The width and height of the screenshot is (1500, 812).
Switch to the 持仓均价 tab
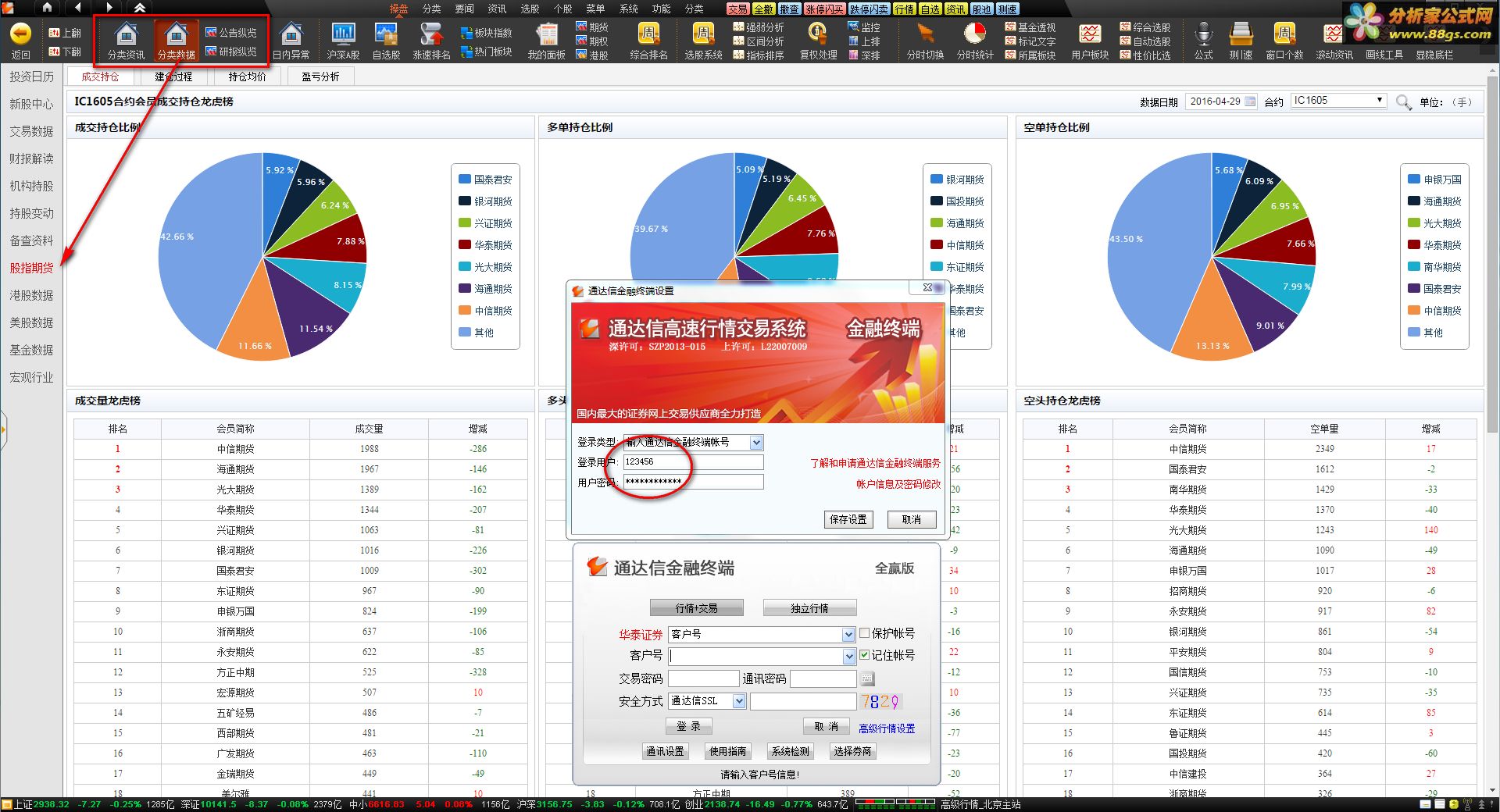[x=247, y=77]
